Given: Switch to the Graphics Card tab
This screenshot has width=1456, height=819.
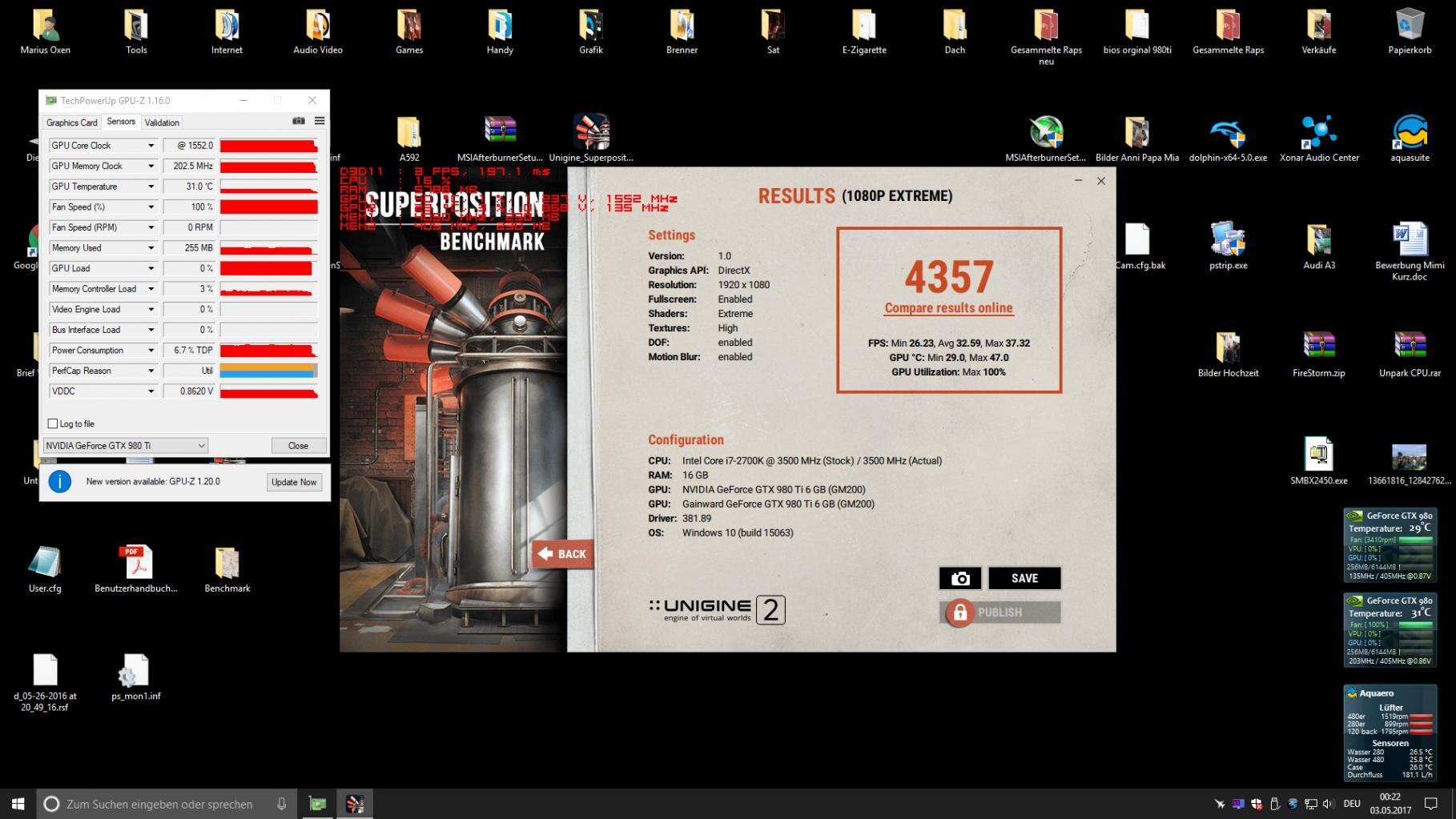Looking at the screenshot, I should (72, 122).
